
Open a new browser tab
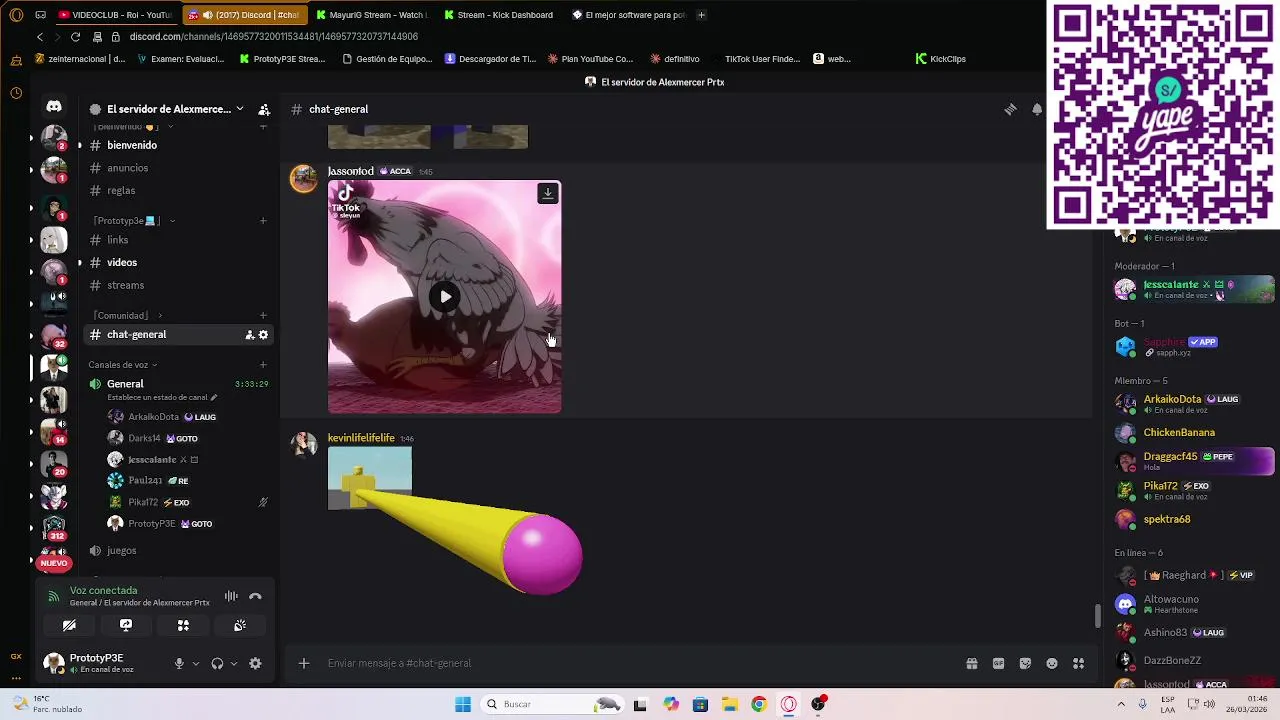[701, 15]
